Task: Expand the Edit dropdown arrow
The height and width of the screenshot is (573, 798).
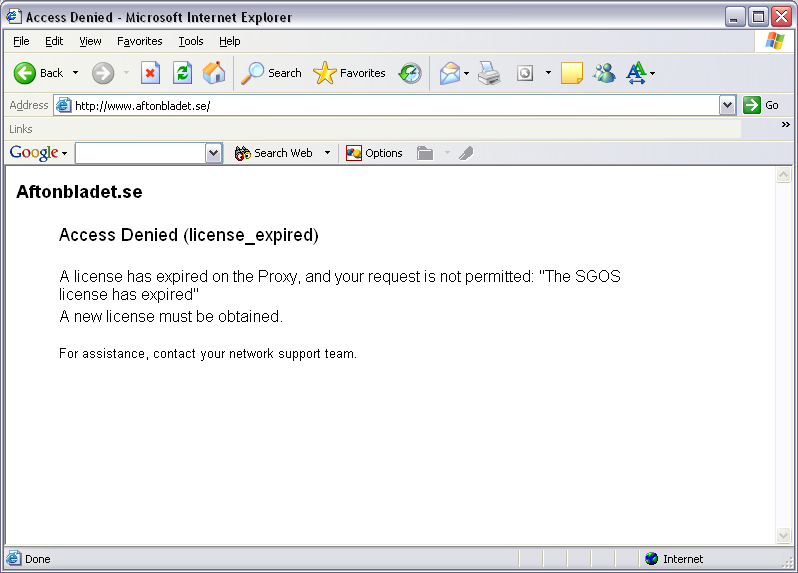Action: [548, 73]
